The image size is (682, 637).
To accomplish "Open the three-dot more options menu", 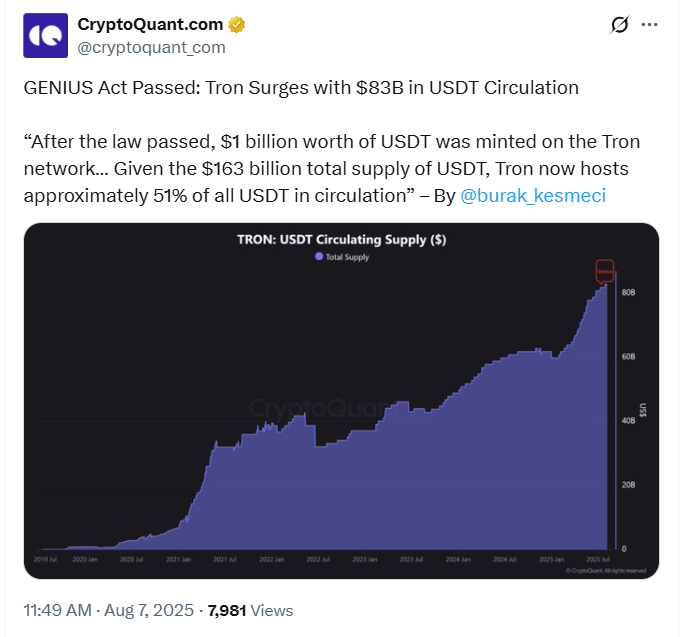I will (650, 24).
